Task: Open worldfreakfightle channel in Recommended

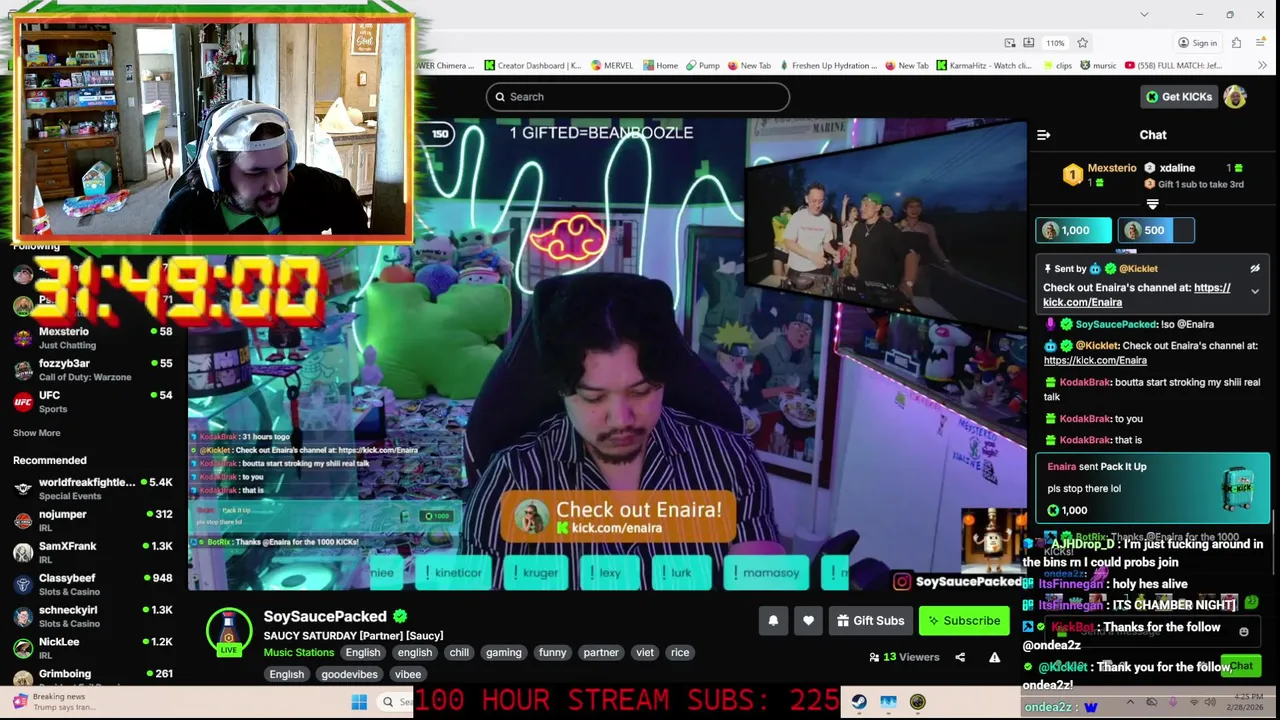Action: point(93,489)
